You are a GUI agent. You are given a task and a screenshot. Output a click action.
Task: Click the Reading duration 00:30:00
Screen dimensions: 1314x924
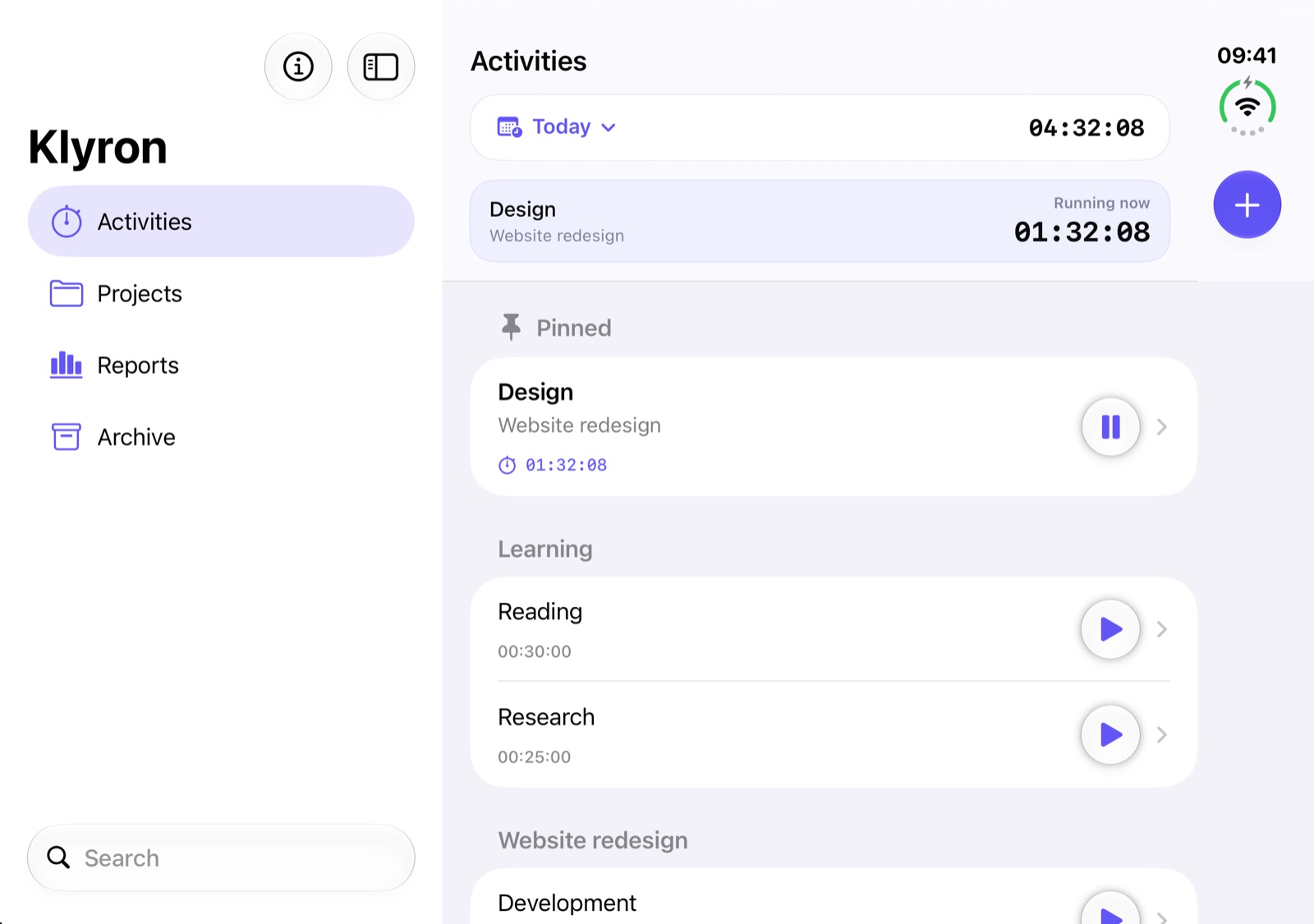pos(535,651)
